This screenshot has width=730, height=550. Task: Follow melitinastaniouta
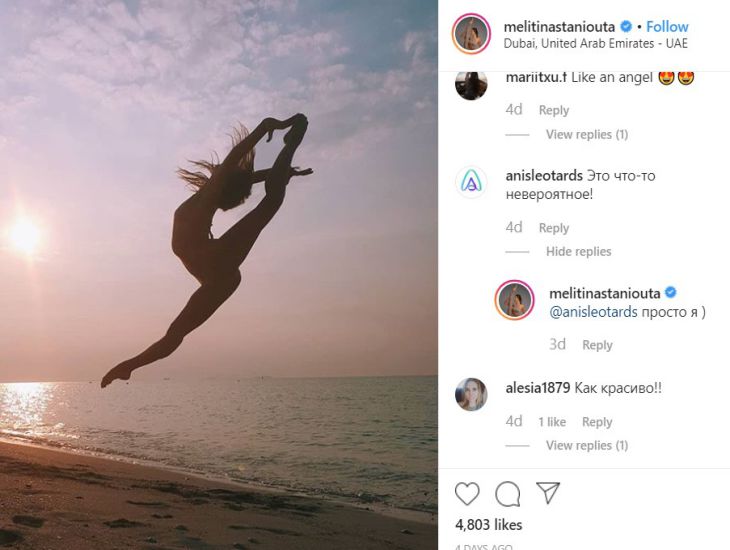[667, 27]
